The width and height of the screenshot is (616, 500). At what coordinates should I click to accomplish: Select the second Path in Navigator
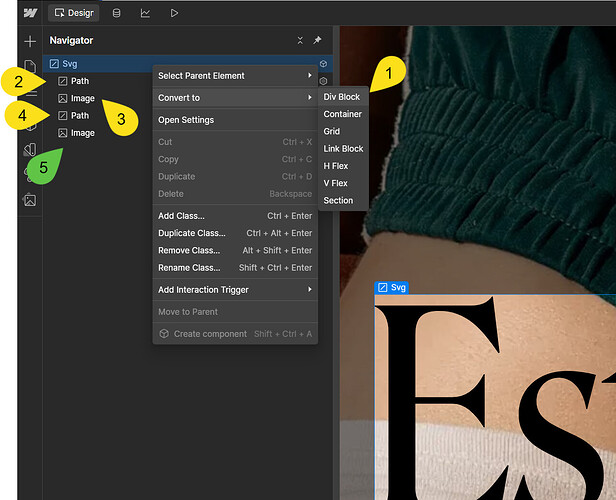point(80,115)
